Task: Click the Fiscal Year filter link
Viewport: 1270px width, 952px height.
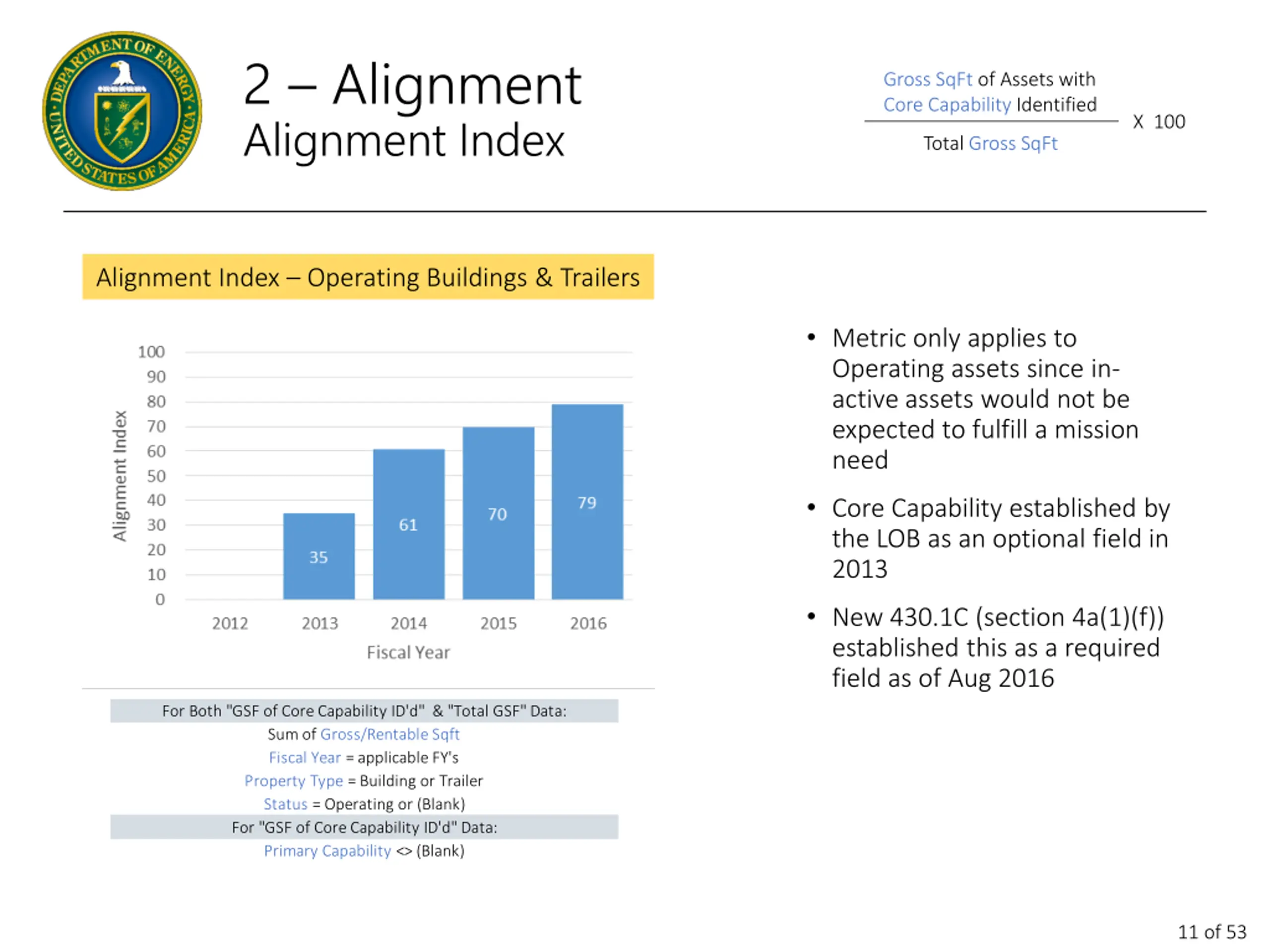Action: click(x=305, y=758)
